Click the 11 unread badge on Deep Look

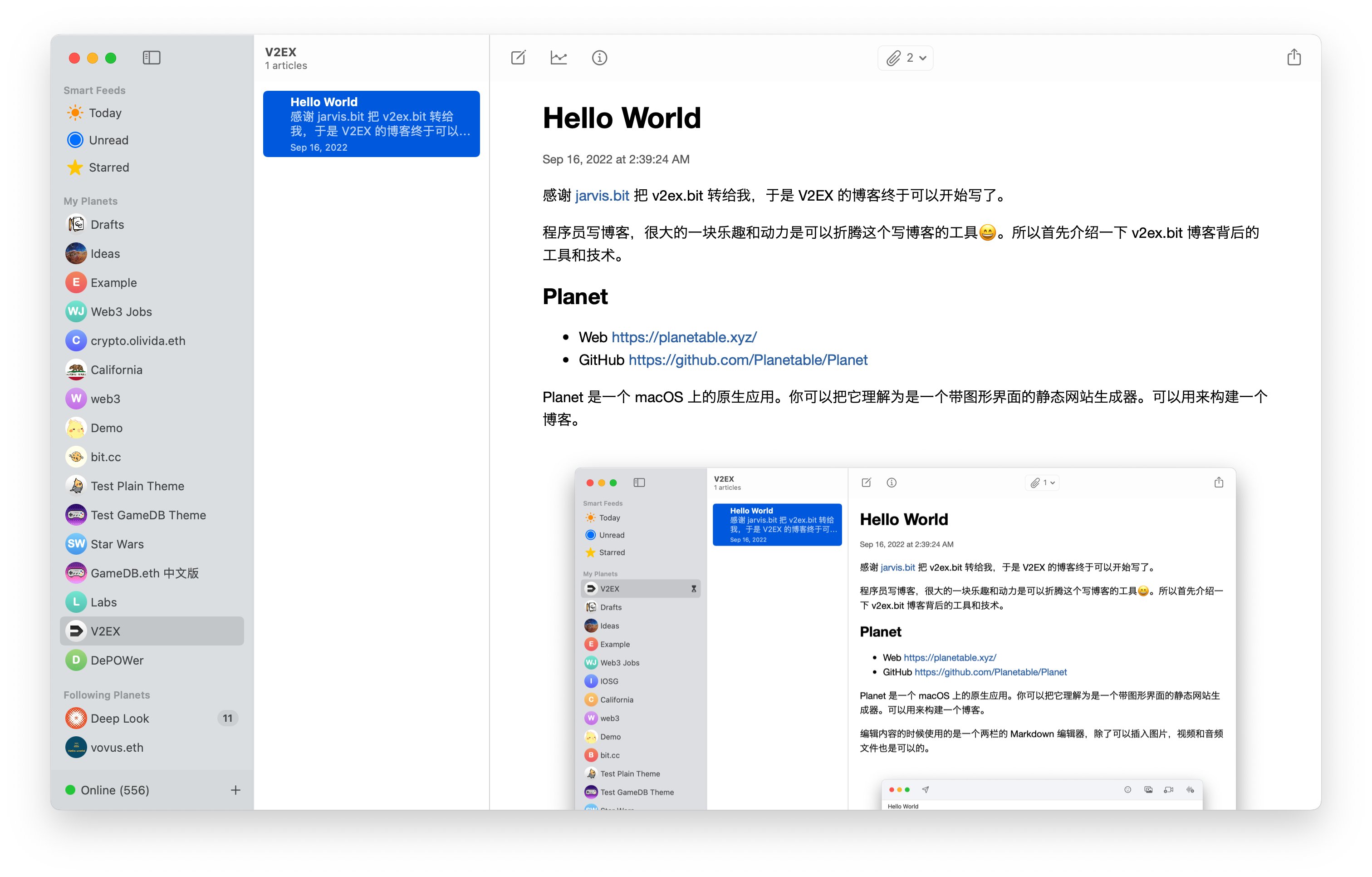pyautogui.click(x=227, y=719)
